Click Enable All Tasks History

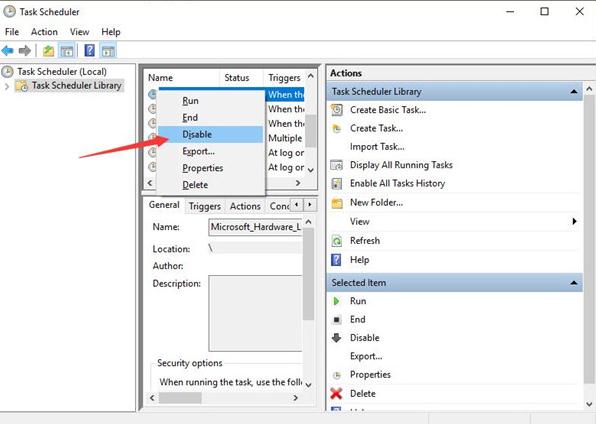tap(397, 183)
